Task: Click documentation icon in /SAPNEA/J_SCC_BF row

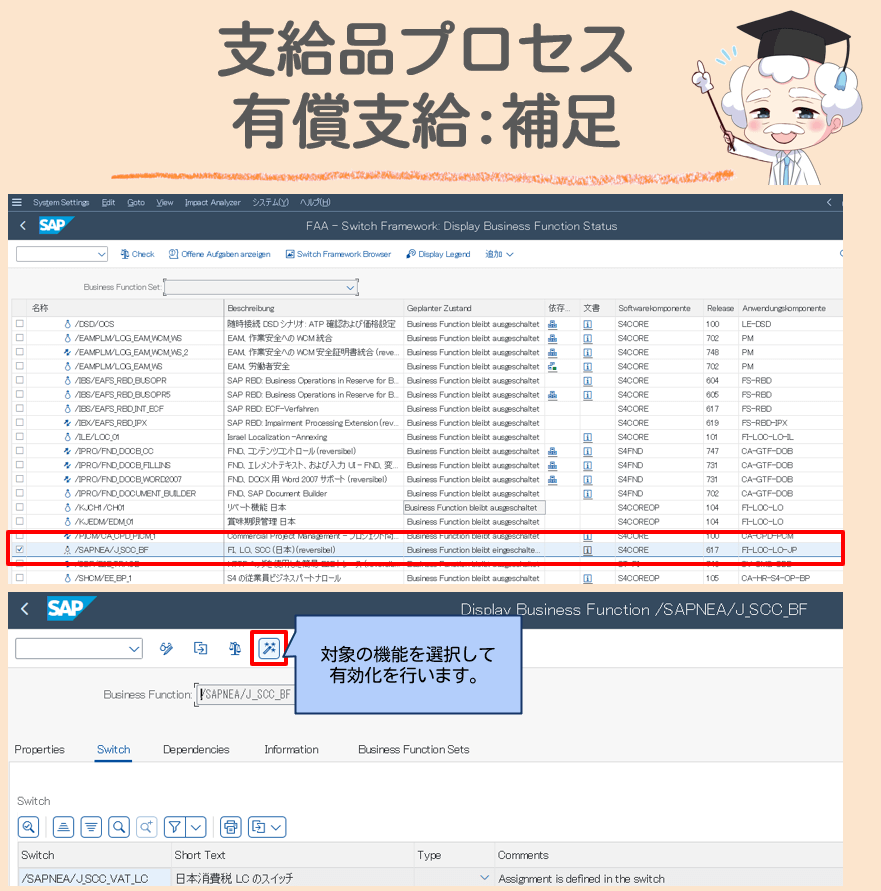Action: [588, 550]
